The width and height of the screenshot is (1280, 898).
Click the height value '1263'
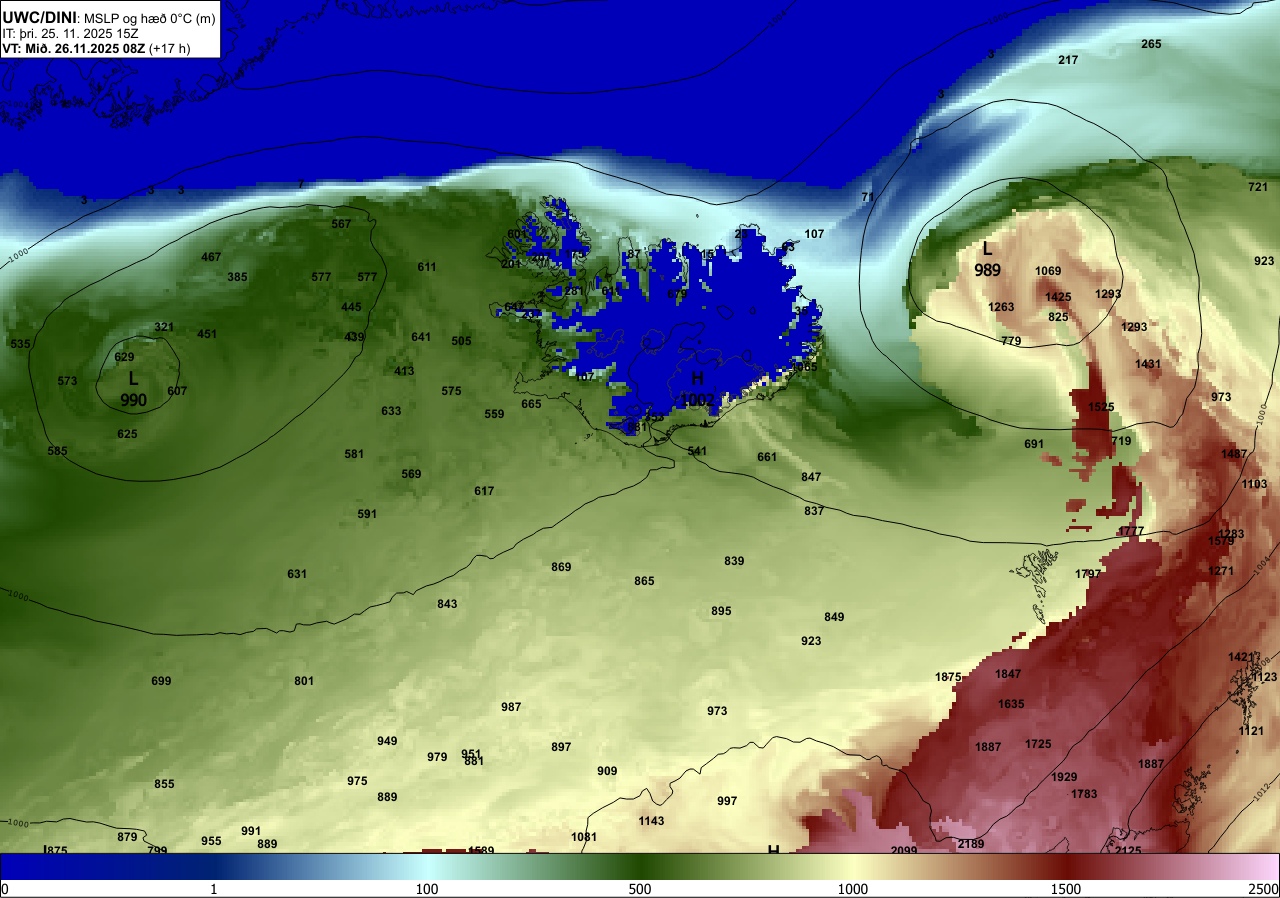1001,307
